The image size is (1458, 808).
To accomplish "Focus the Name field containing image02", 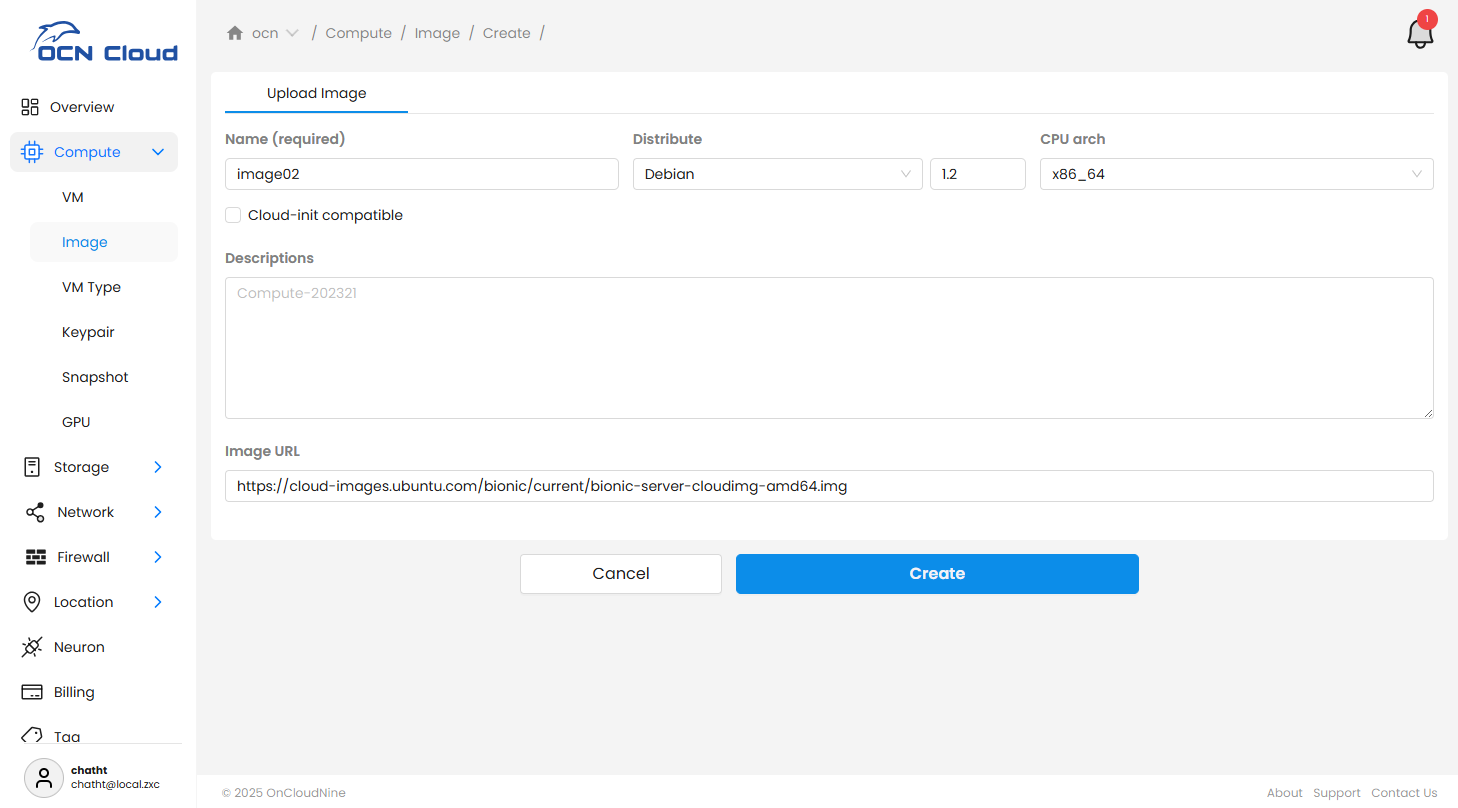I will [x=422, y=174].
